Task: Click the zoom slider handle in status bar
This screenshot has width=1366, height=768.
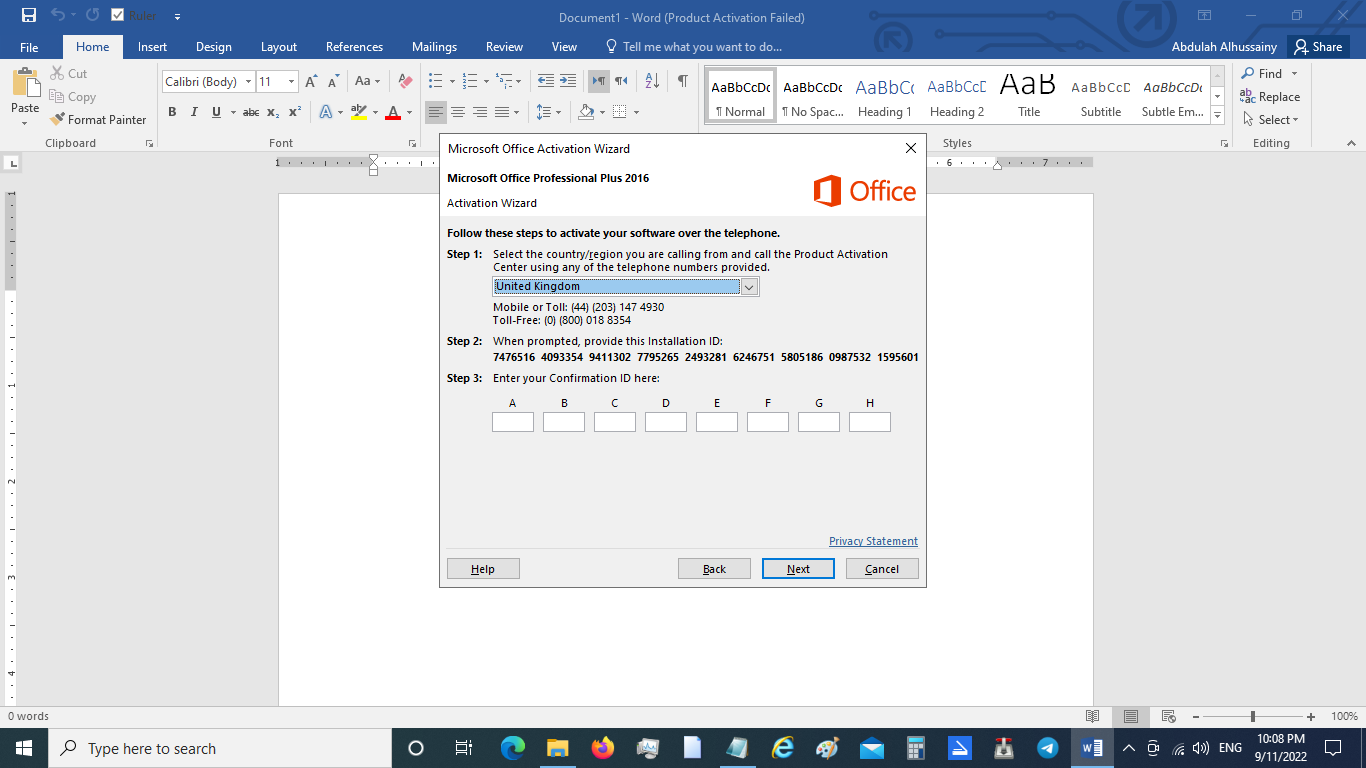Action: [x=1252, y=716]
